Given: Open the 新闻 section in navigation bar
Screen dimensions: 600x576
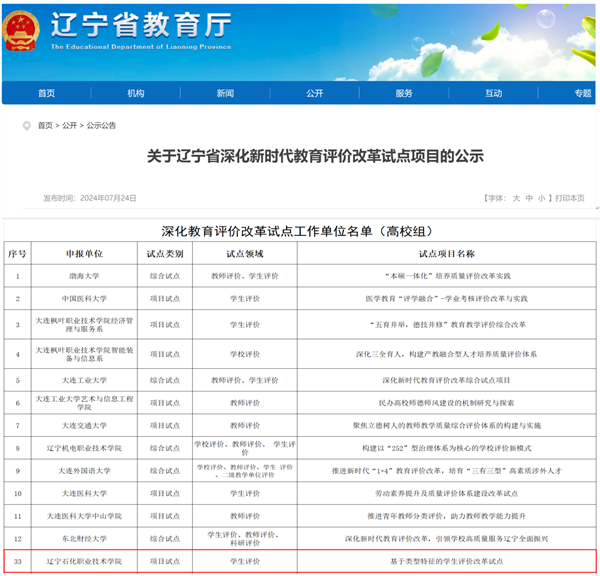Looking at the screenshot, I should tap(225, 93).
